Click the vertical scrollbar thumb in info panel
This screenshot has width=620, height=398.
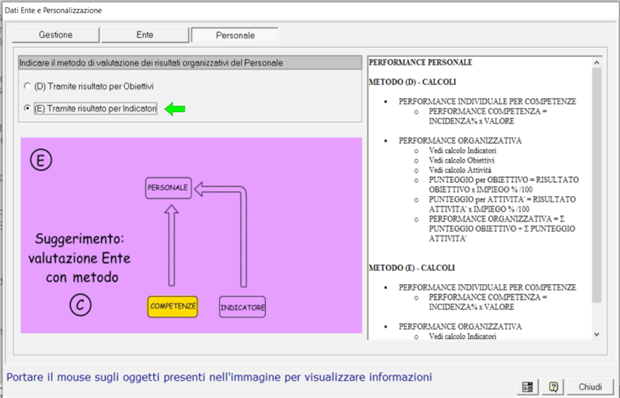597,185
